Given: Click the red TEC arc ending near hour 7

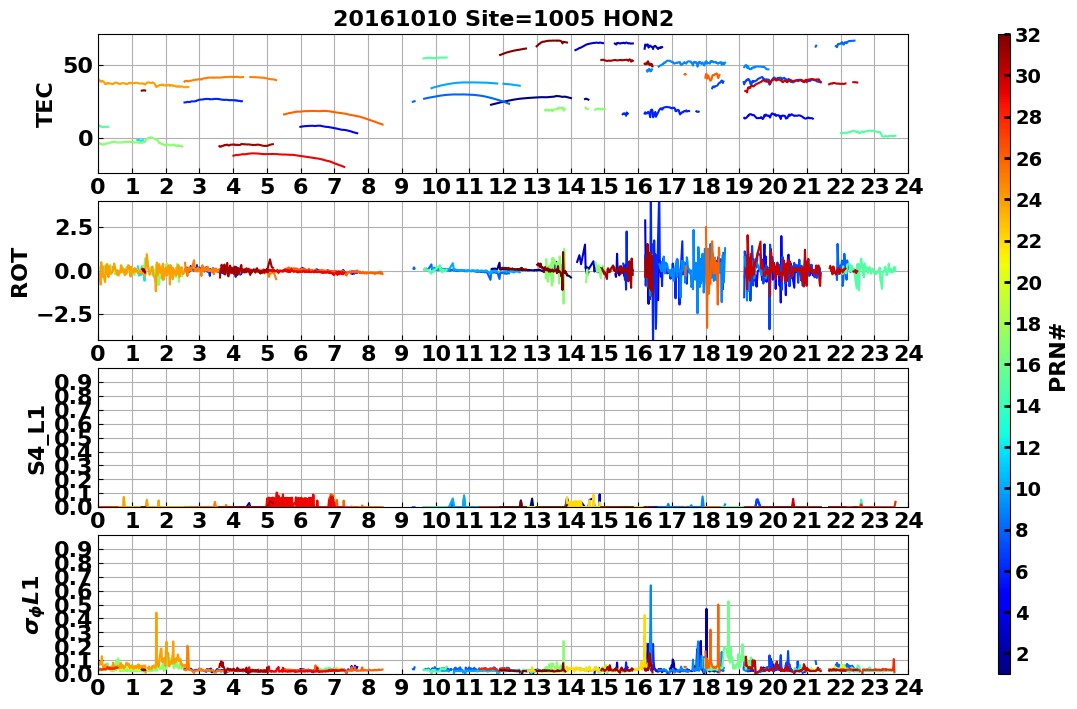Looking at the screenshot, I should [x=288, y=157].
